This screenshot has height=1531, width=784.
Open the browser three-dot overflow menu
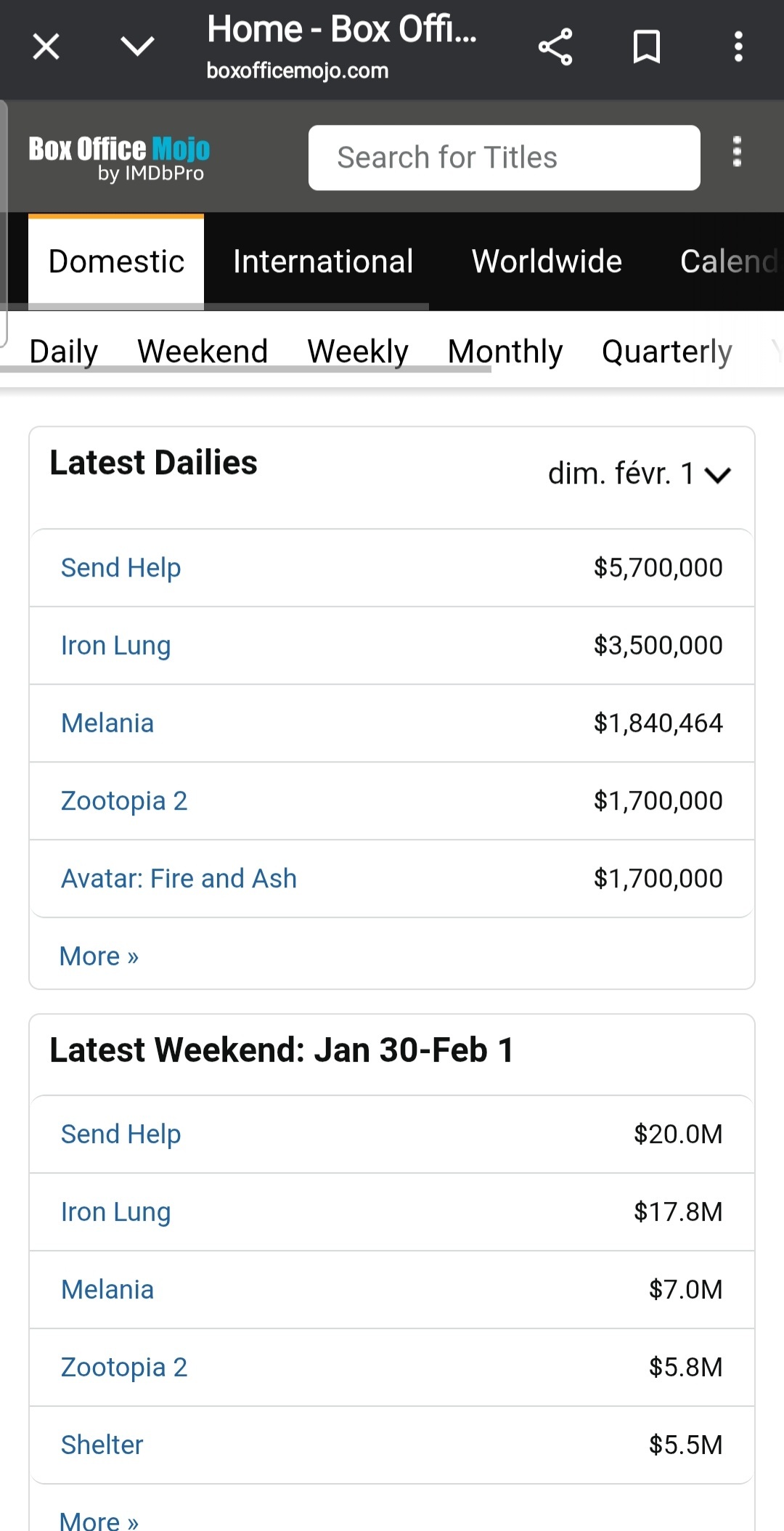738,47
